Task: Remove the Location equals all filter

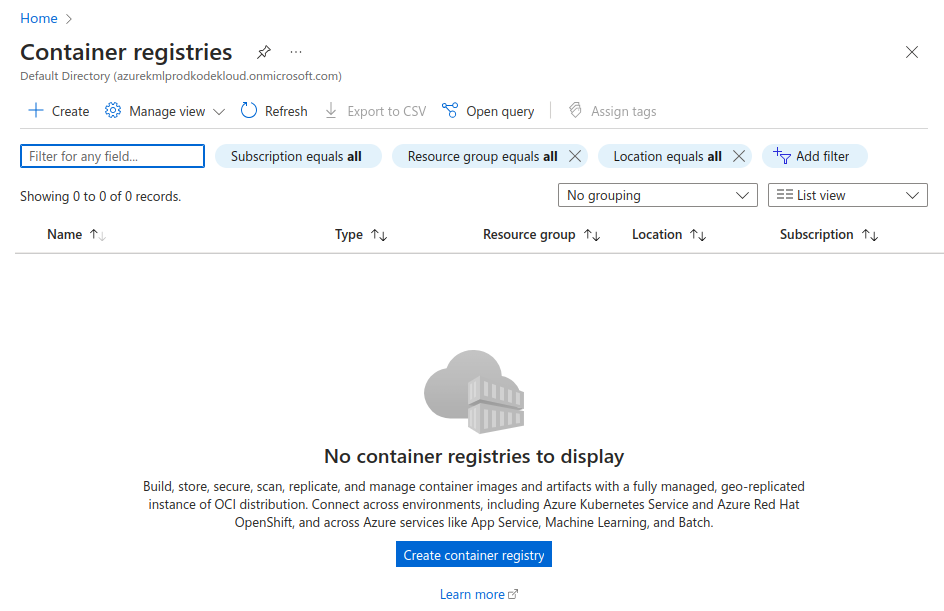Action: tap(738, 156)
